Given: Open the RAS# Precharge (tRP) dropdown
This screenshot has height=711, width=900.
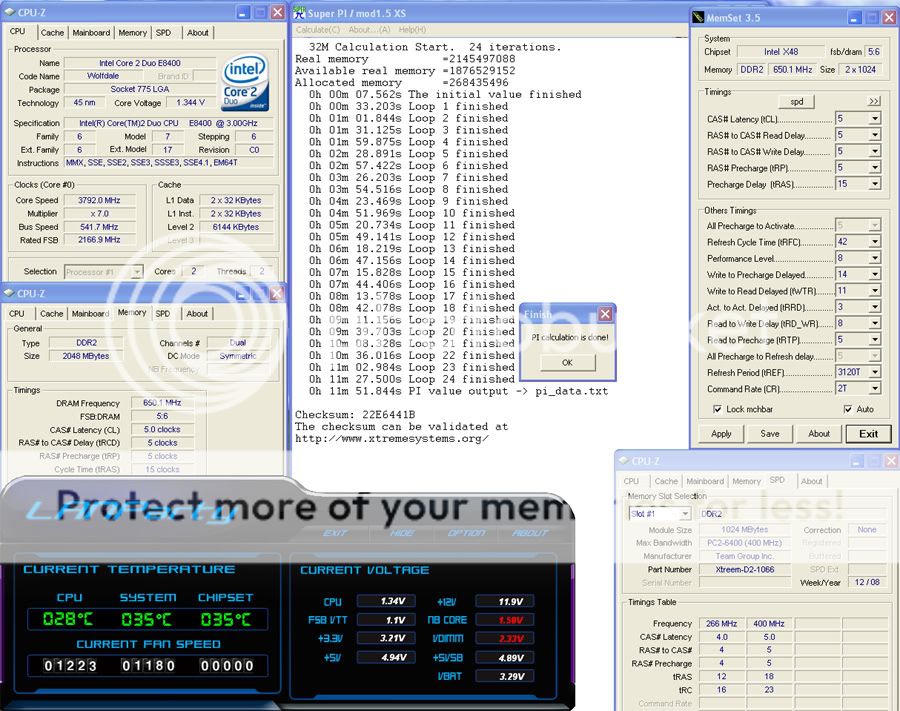Looking at the screenshot, I should coord(874,168).
